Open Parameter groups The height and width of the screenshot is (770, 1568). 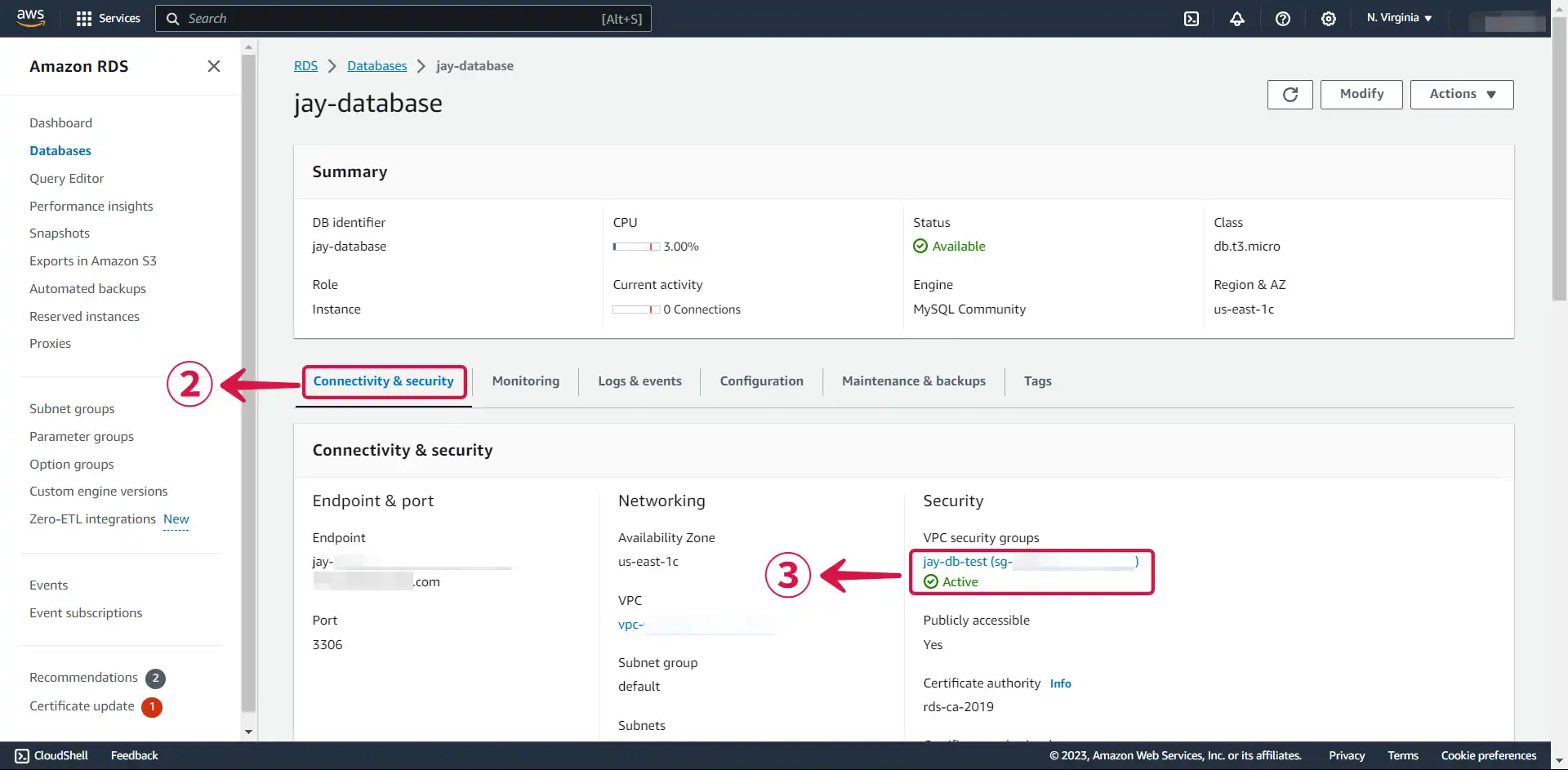(x=82, y=437)
